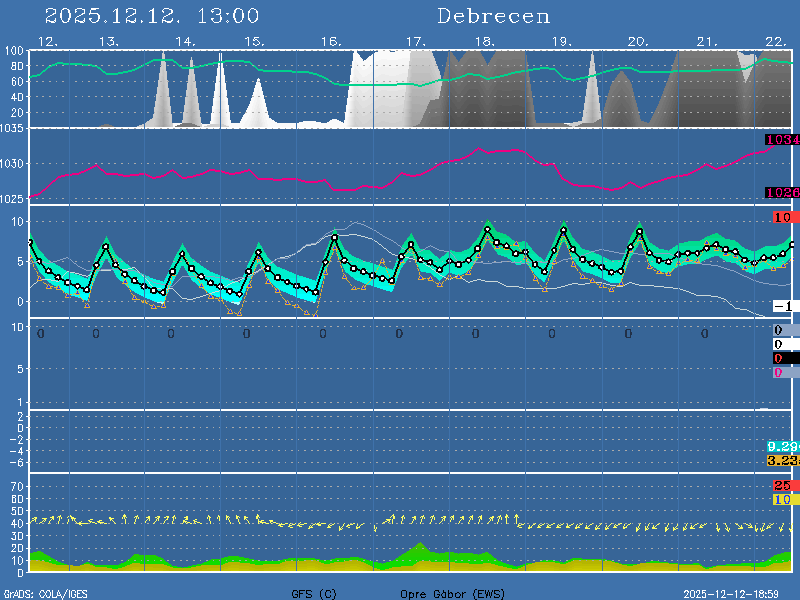Click the cyan 9.29 value label
Screen dimensions: 800x600
tap(782, 446)
